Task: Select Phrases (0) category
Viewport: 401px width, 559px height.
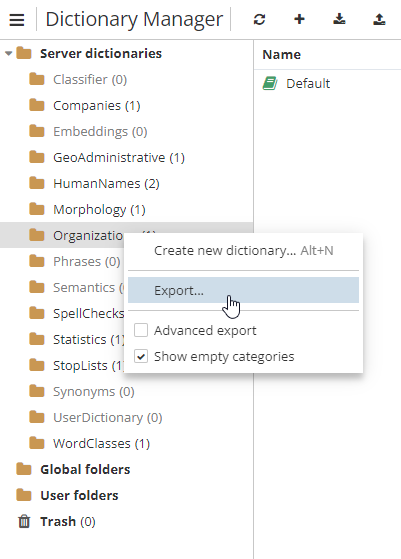Action: pos(87,262)
